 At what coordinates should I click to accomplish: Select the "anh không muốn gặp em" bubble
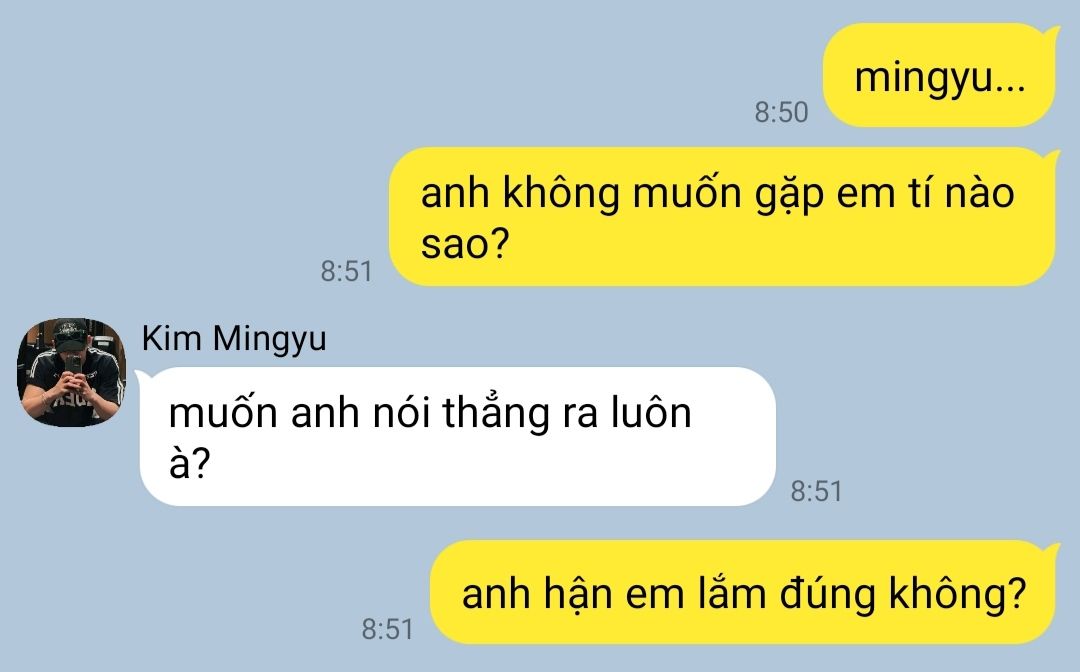pyautogui.click(x=723, y=217)
